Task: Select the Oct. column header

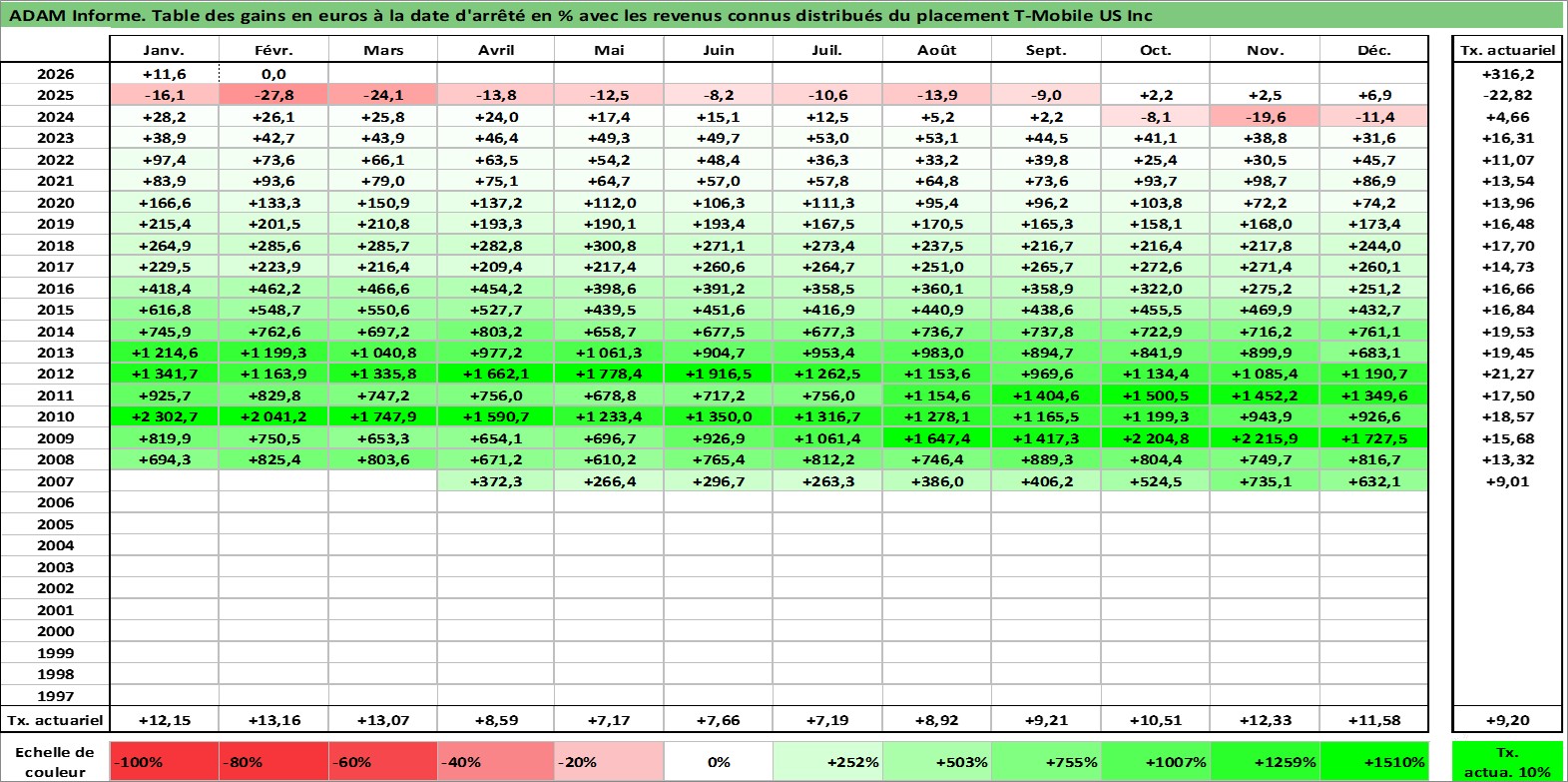Action: point(1156,50)
